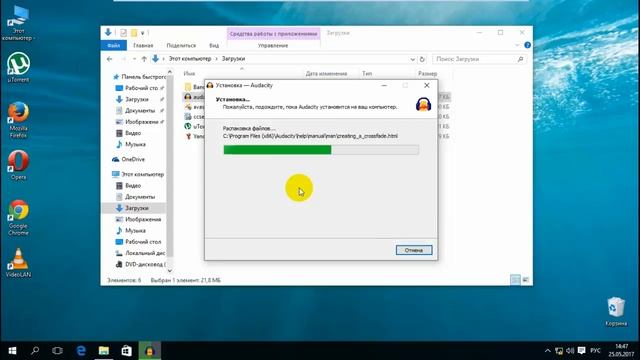
Task: Open DVD-дисковод in navigation pane
Action: click(x=141, y=264)
